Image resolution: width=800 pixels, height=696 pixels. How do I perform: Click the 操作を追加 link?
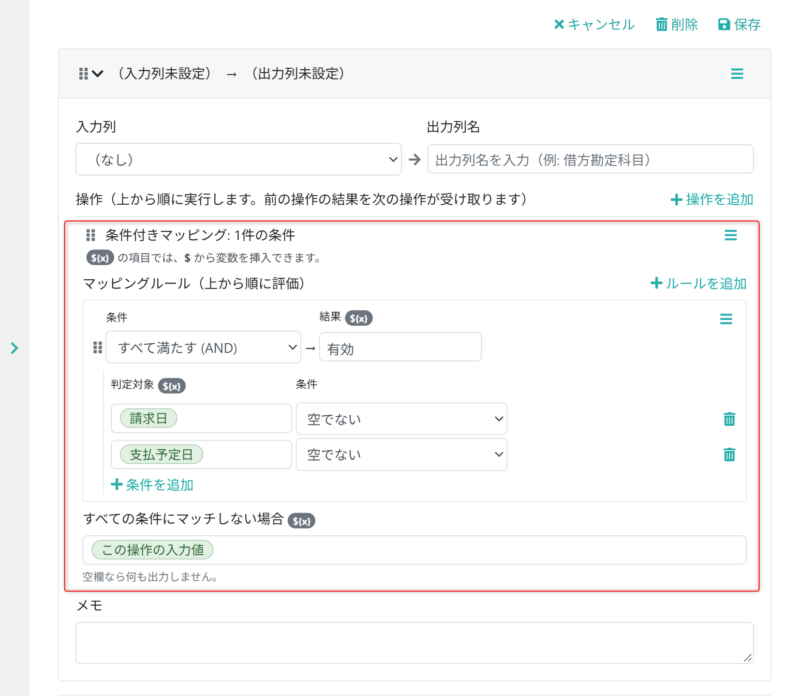point(712,200)
